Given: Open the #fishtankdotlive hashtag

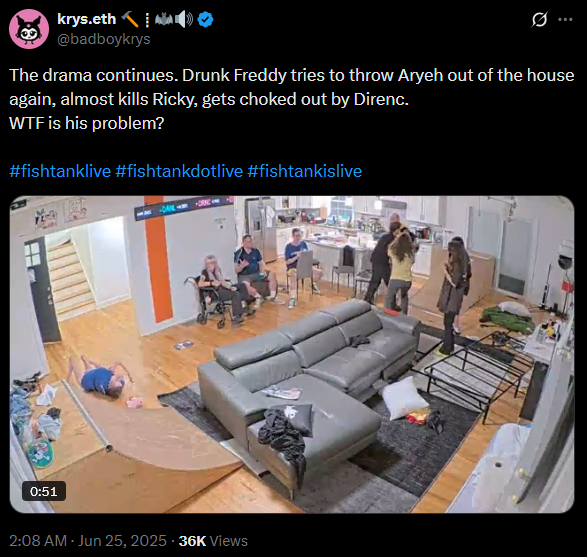Looking at the screenshot, I should (x=179, y=171).
